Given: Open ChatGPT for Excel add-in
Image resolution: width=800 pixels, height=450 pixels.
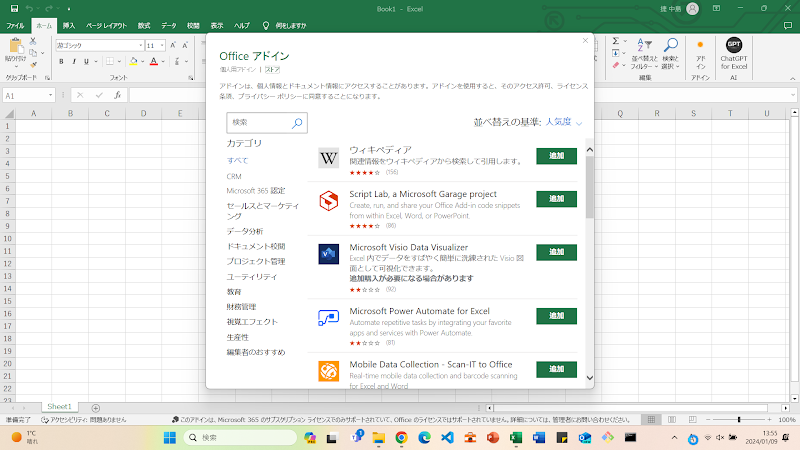Looking at the screenshot, I should [x=734, y=53].
